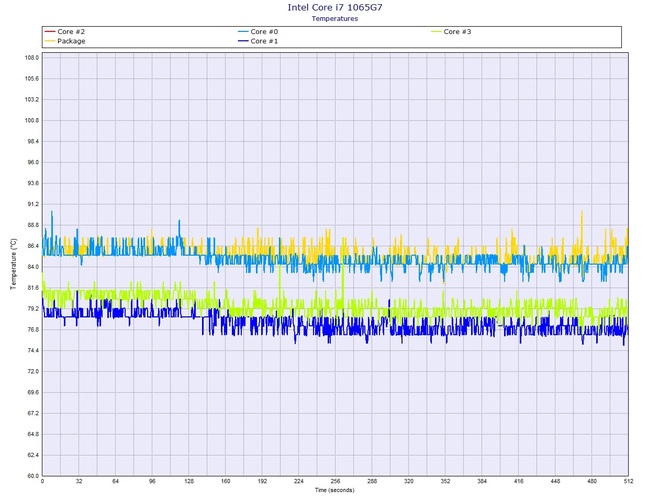The image size is (670, 502).
Task: Click the 60.0 y-axis value
Action: tap(32, 476)
